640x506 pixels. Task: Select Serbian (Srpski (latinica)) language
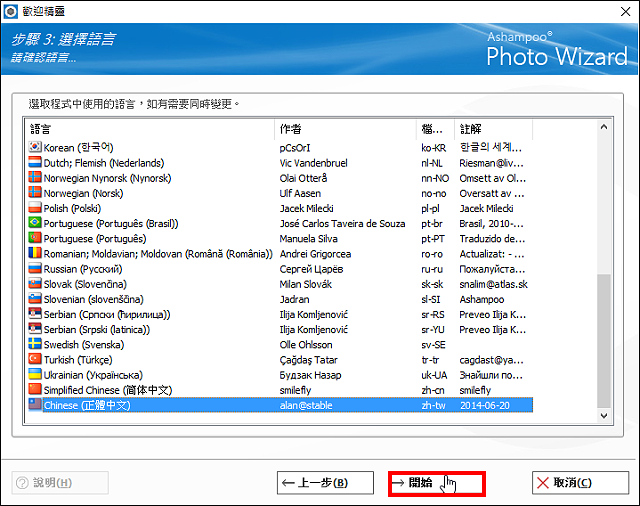tap(97, 329)
